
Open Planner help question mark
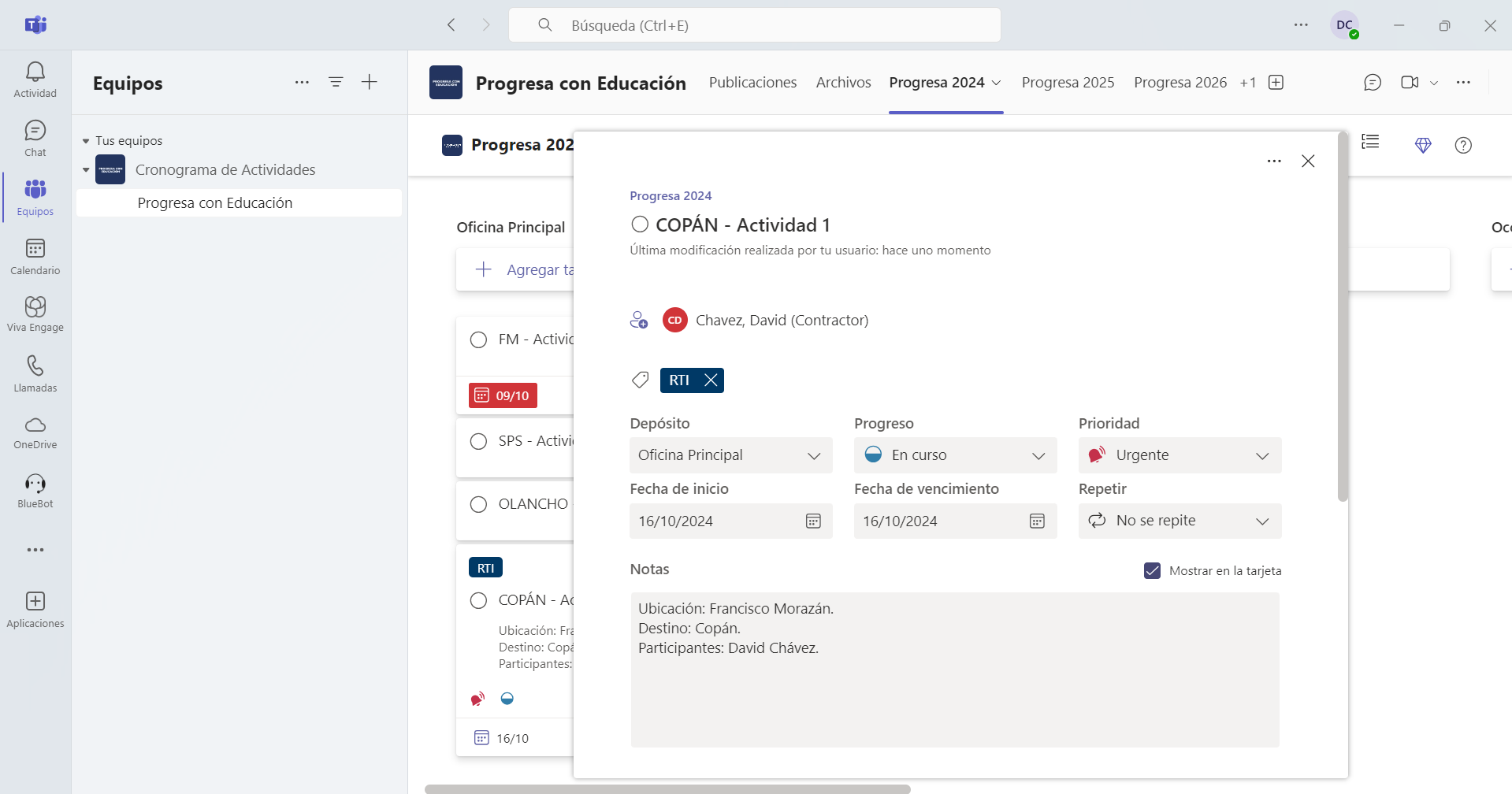(x=1463, y=145)
